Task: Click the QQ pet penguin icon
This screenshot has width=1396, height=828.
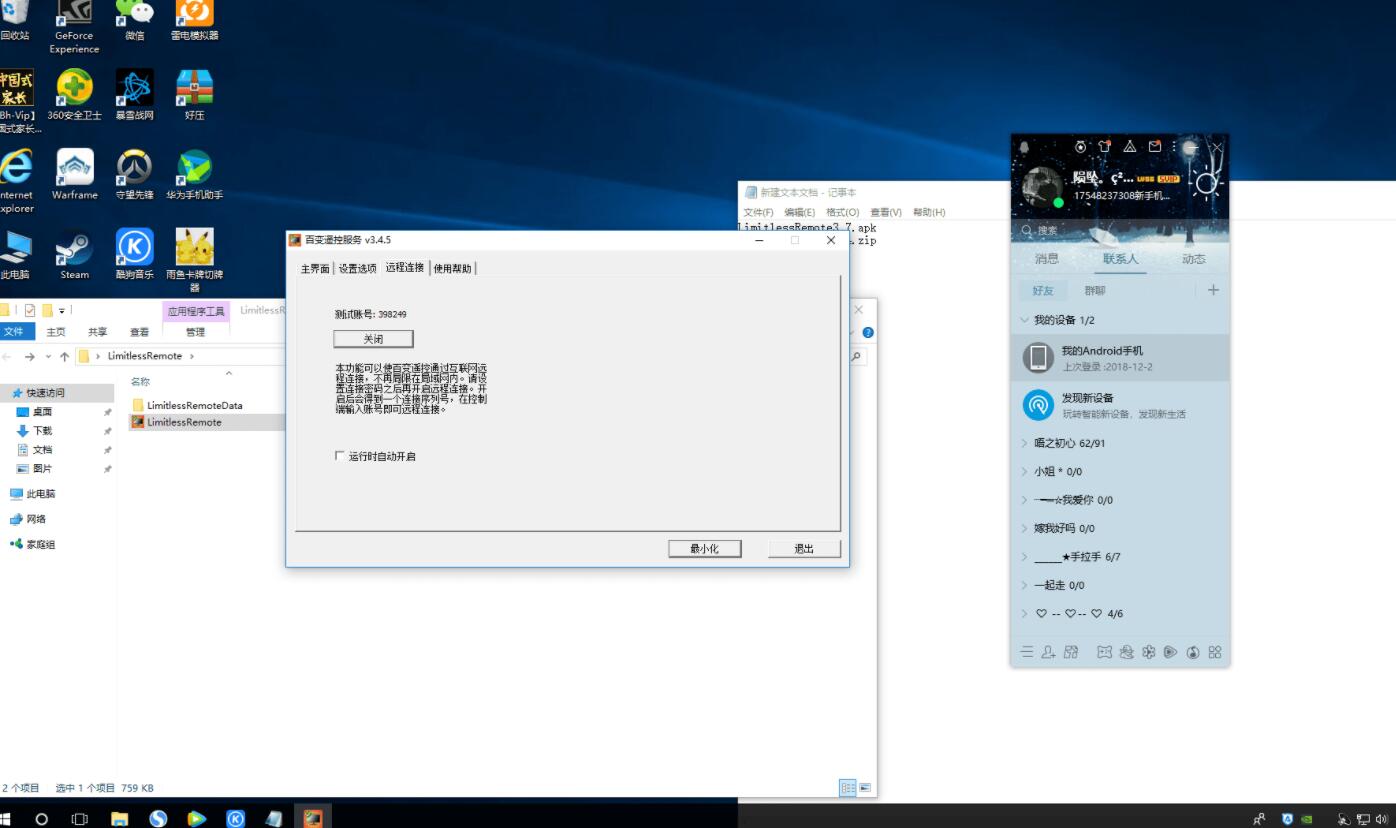Action: pyautogui.click(x=1127, y=652)
